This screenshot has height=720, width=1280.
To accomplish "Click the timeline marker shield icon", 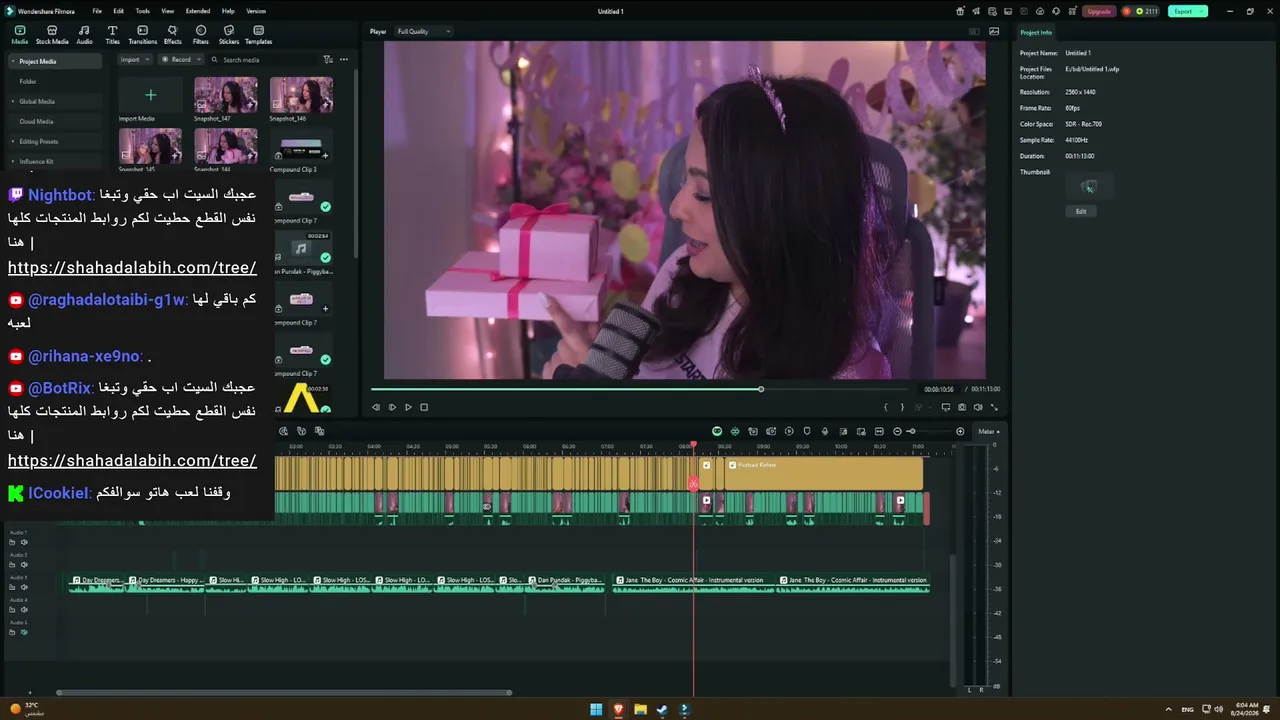I will click(807, 431).
